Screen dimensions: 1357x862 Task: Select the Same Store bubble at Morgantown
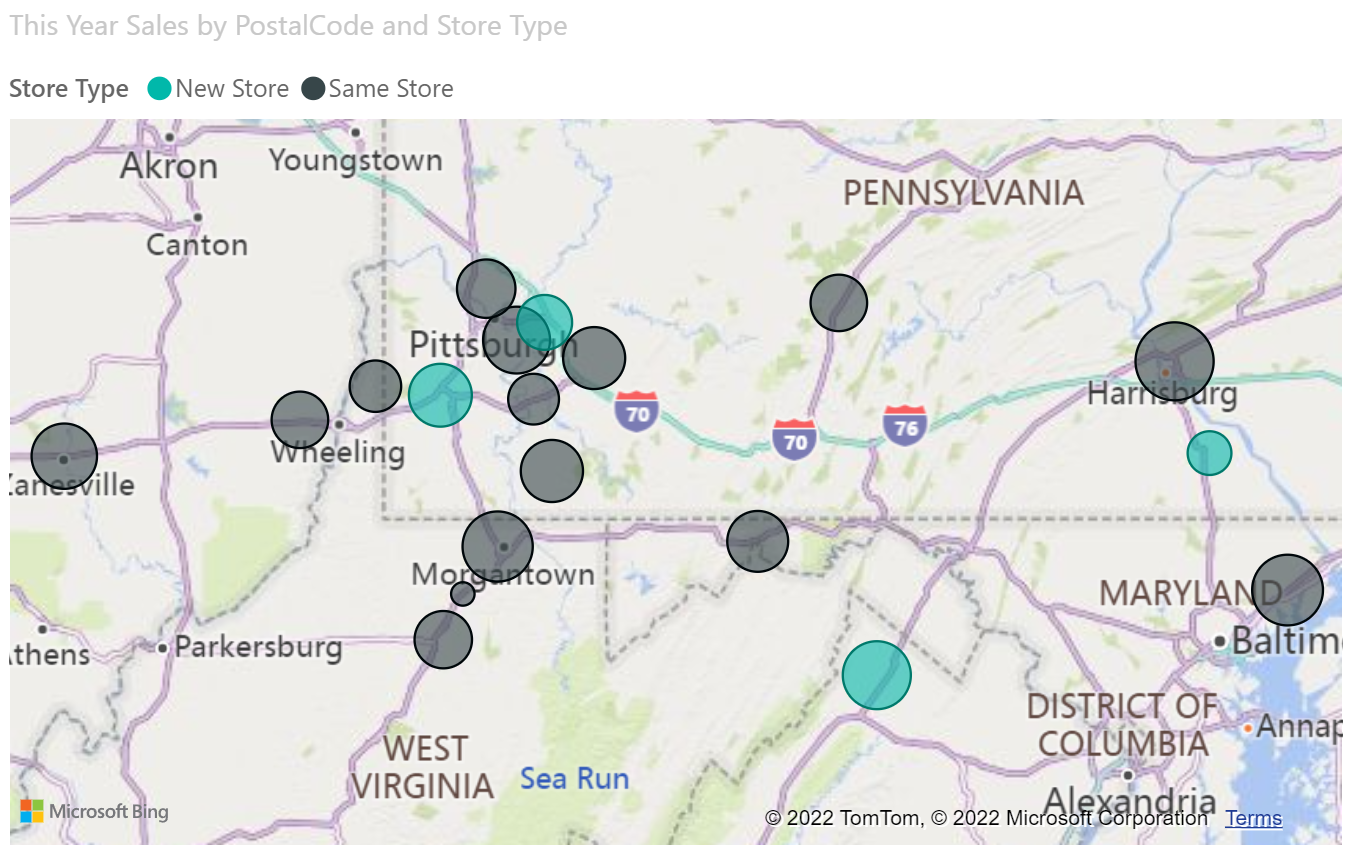[497, 546]
